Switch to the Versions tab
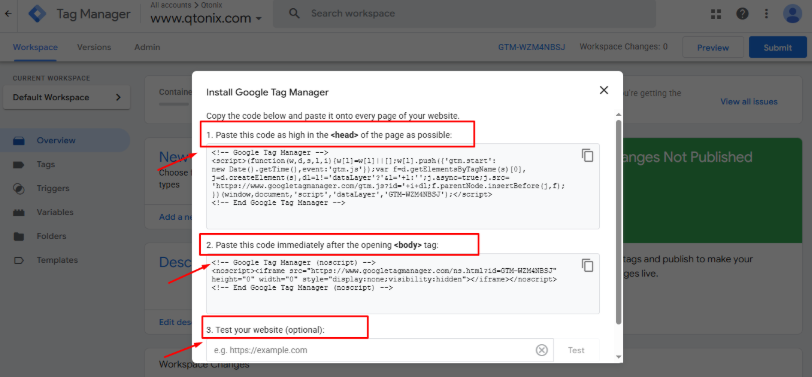 click(x=94, y=47)
